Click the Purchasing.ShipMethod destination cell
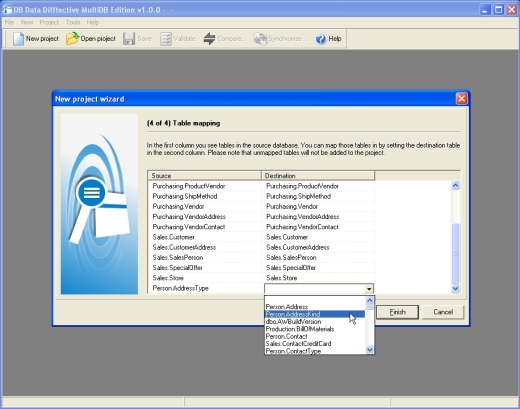The image size is (520, 409). point(318,196)
